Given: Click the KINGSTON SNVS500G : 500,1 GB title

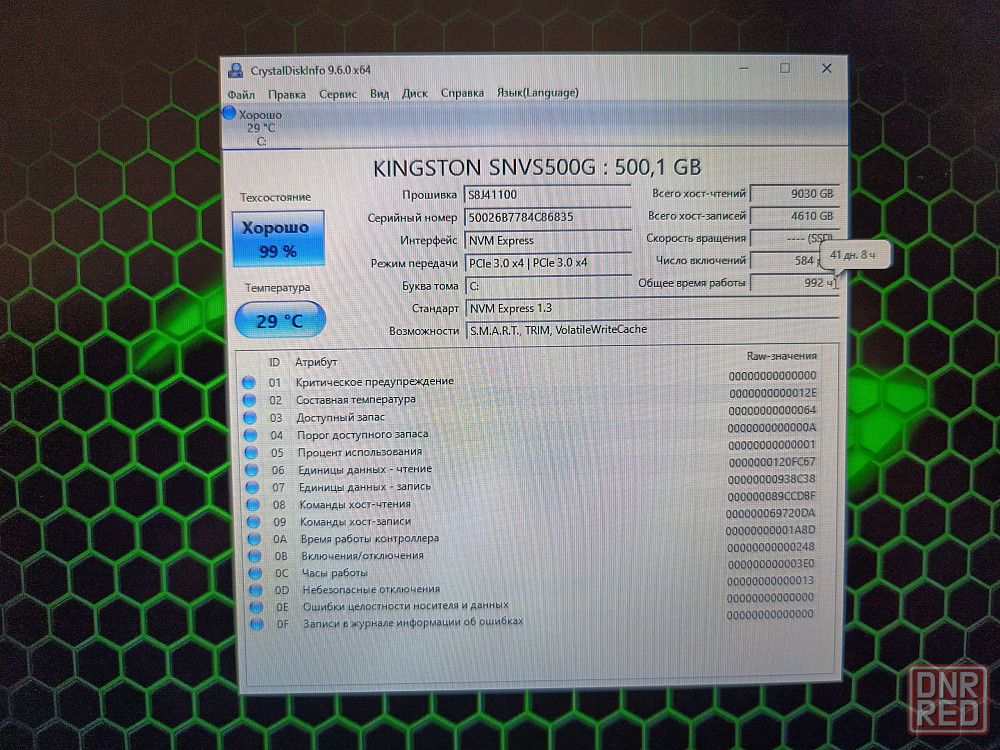Looking at the screenshot, I should [537, 168].
